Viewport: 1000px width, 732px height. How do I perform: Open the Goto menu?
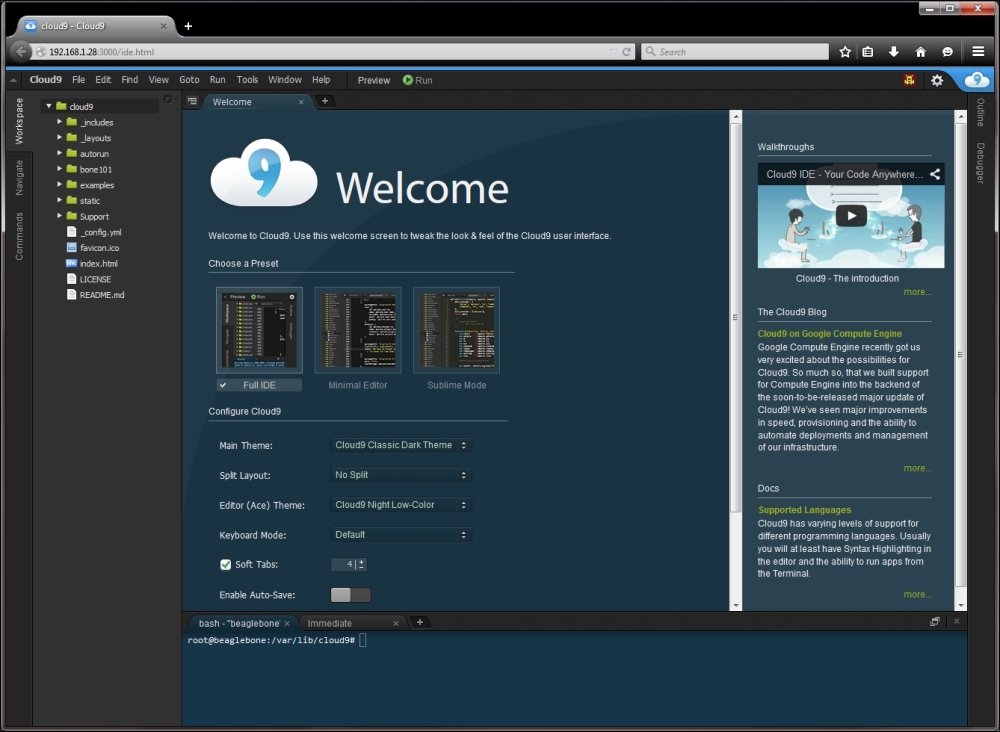189,80
